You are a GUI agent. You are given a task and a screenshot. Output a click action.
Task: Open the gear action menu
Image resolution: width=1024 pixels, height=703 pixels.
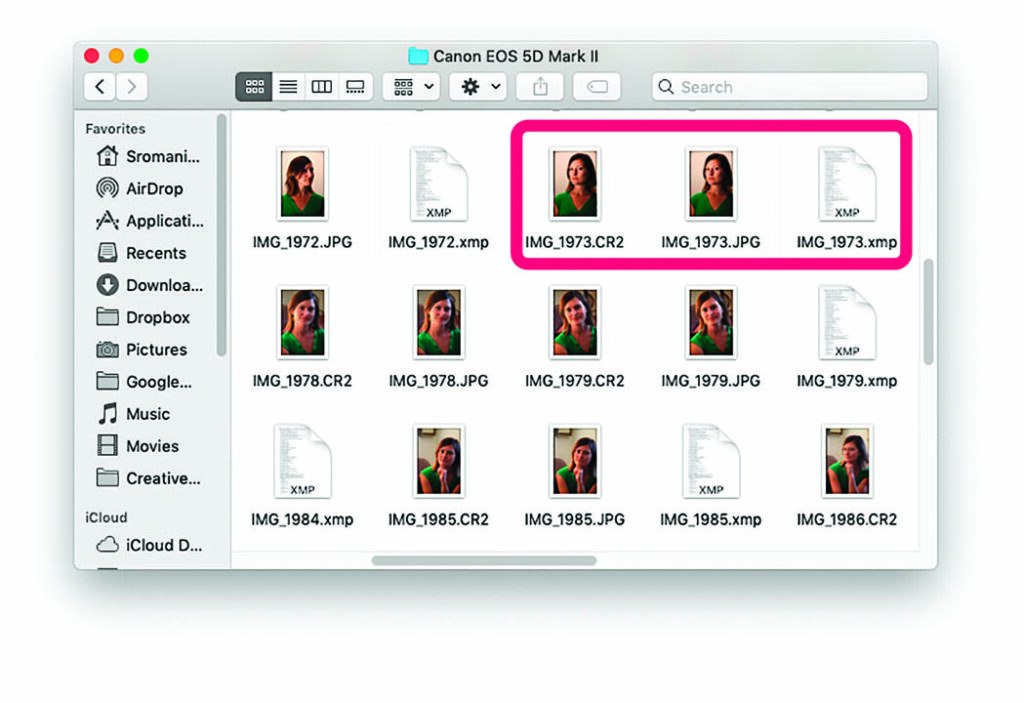[x=480, y=87]
